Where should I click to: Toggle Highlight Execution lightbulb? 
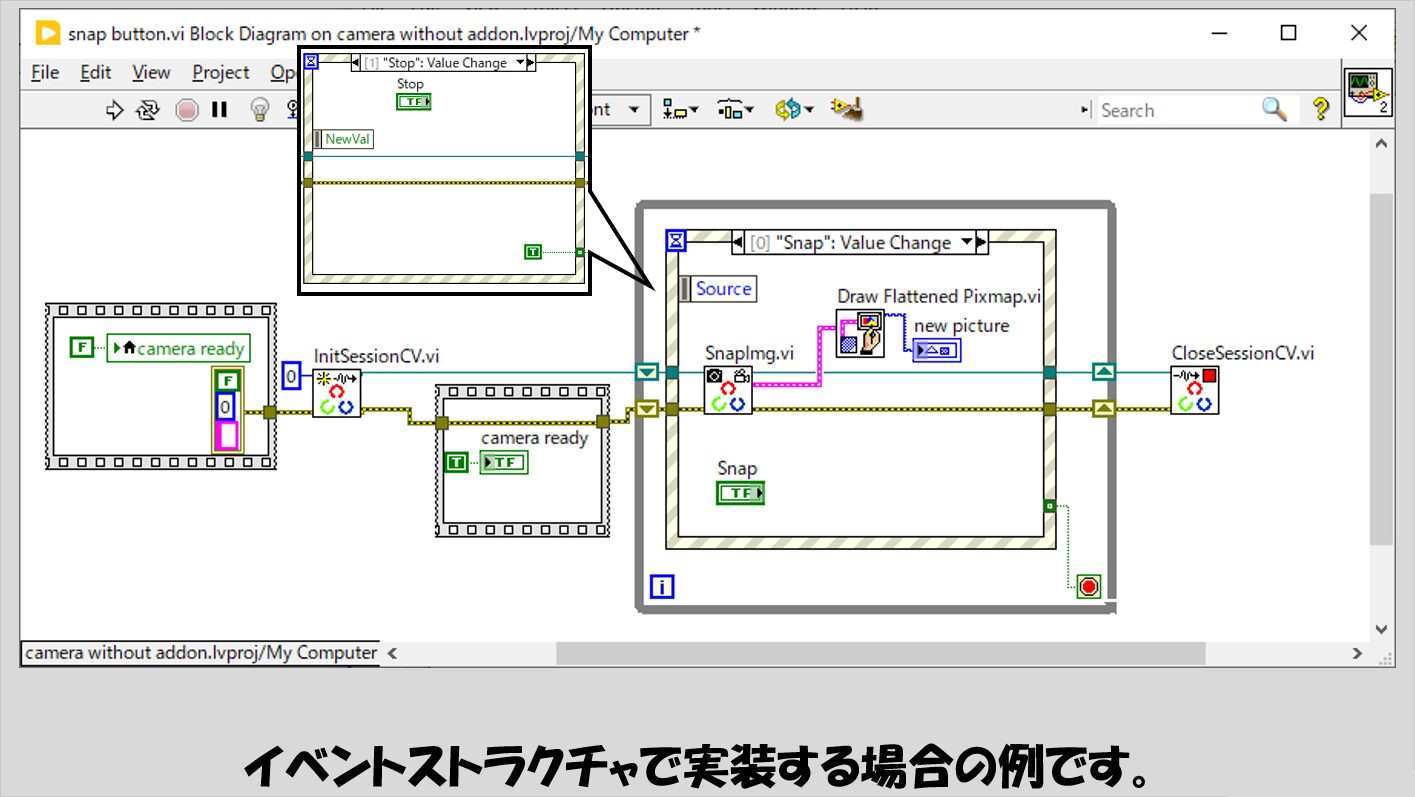coord(259,110)
